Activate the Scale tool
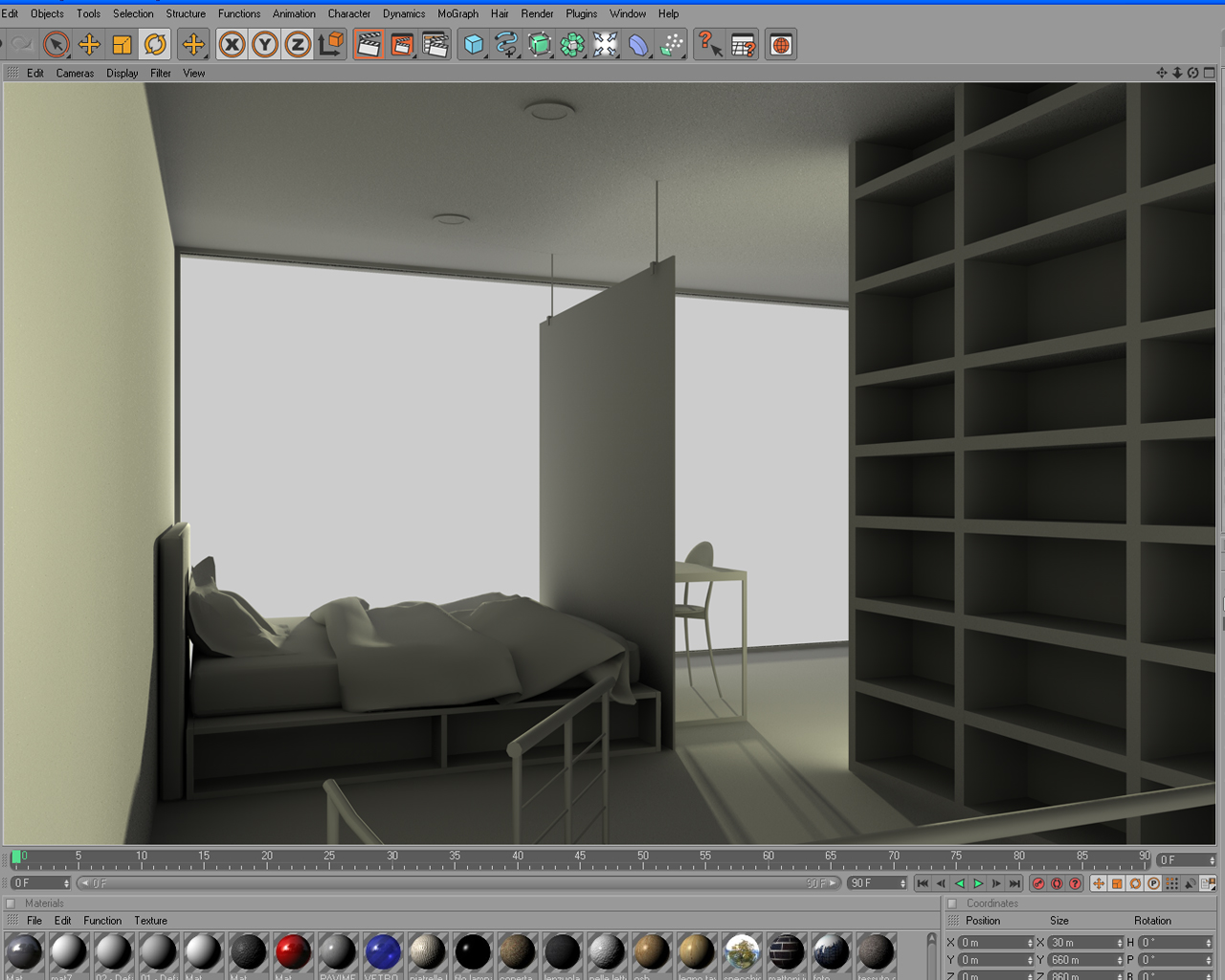 pos(122,44)
